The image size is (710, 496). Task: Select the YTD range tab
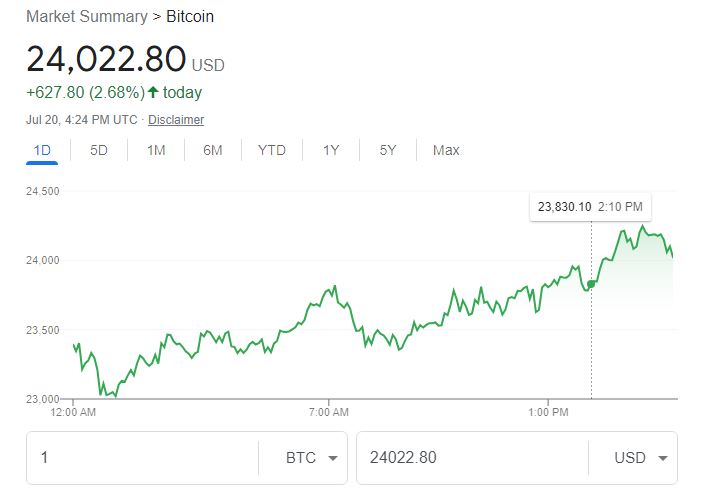[x=271, y=150]
